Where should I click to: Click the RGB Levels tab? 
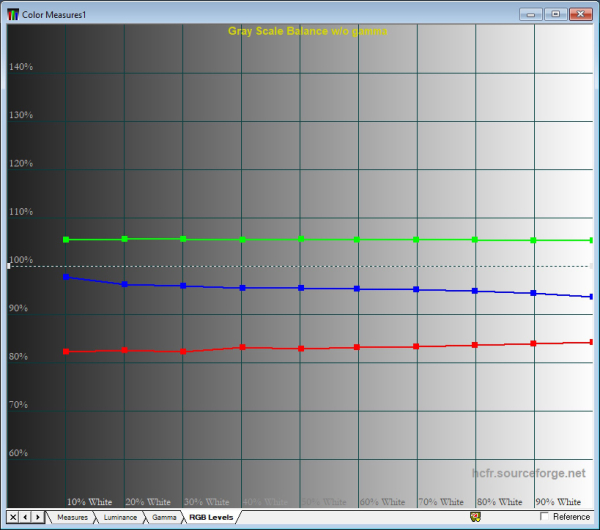pyautogui.click(x=211, y=517)
